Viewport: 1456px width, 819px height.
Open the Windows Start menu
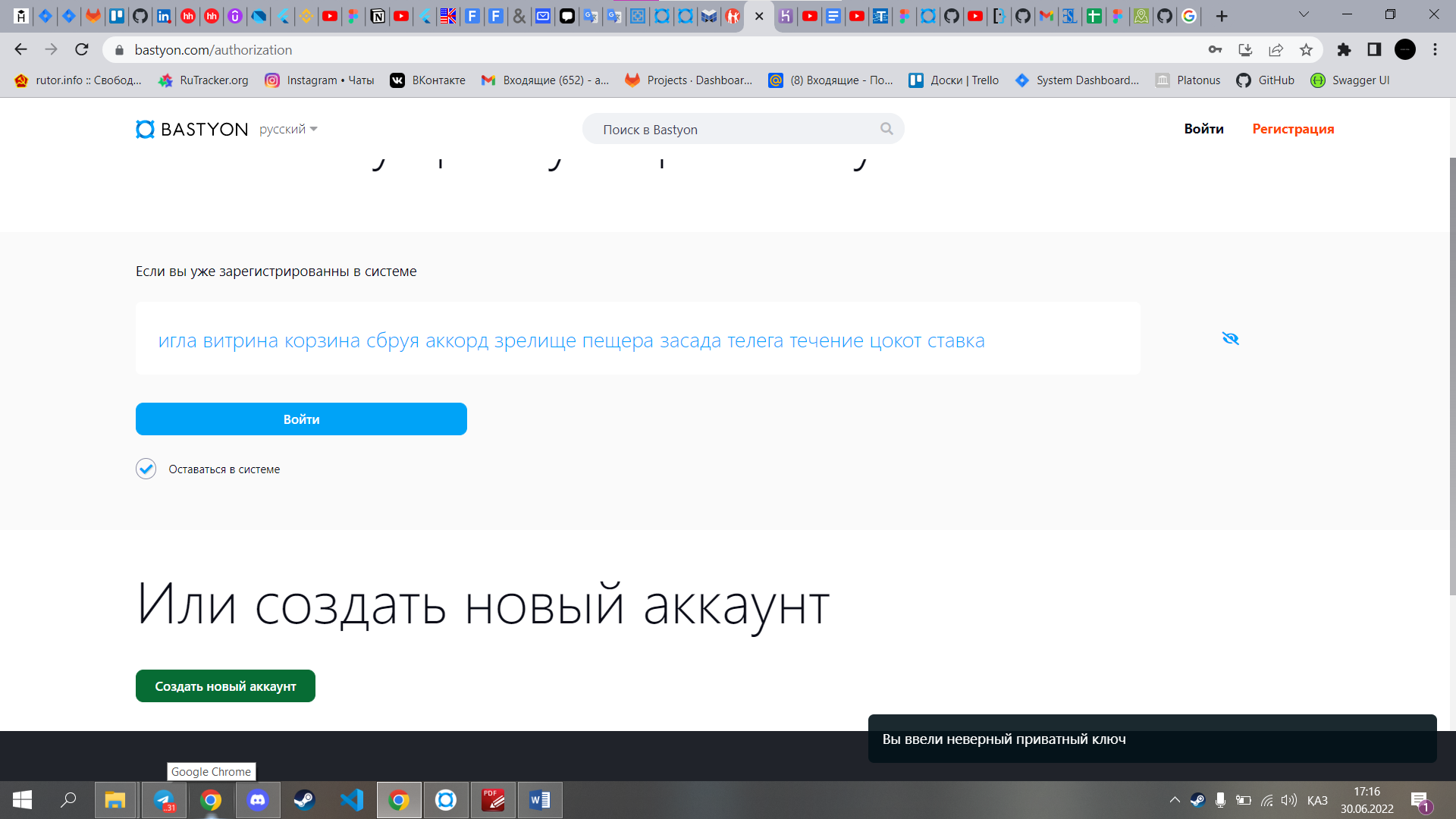point(22,800)
